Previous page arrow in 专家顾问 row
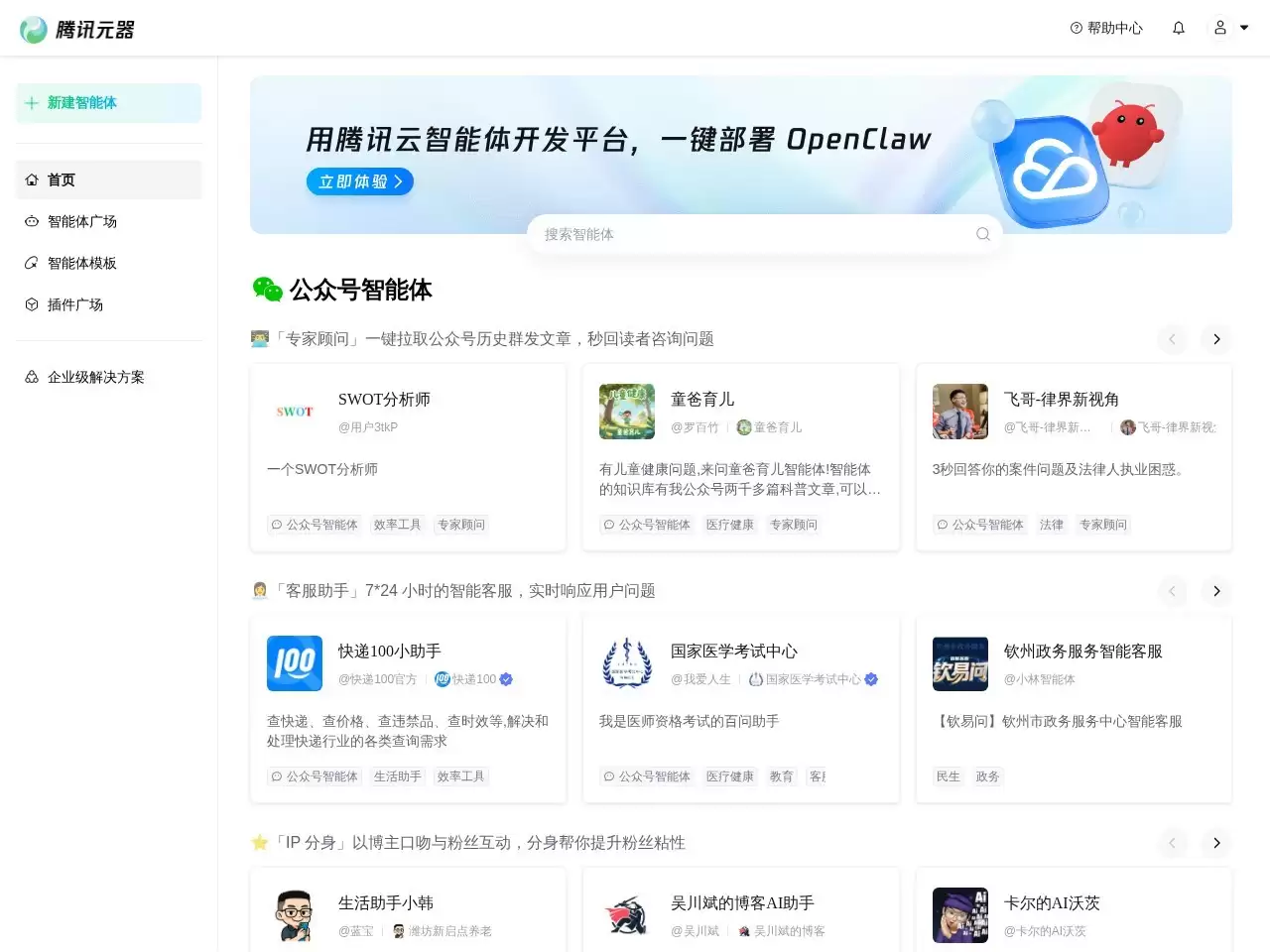Screen dimensions: 1270x952 point(1172,339)
